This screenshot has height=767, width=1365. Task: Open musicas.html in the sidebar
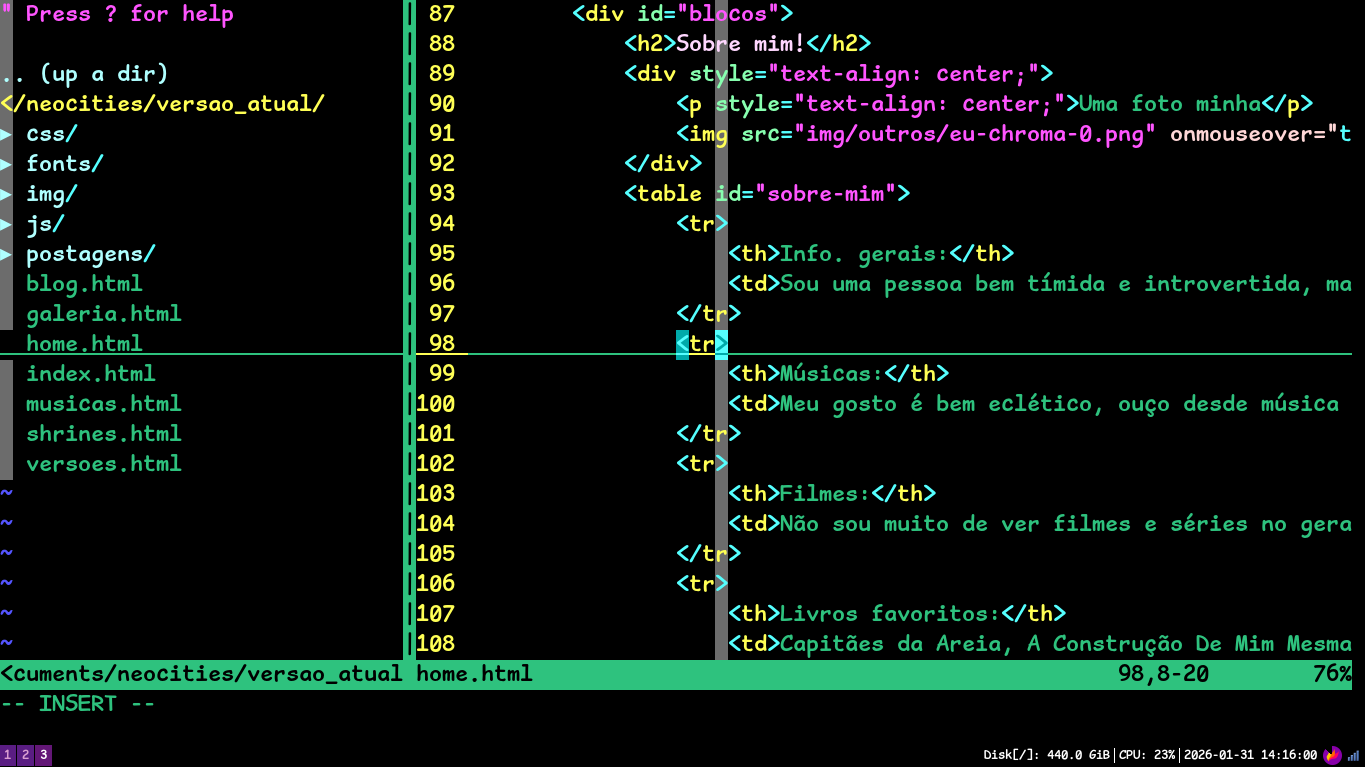[x=102, y=403]
